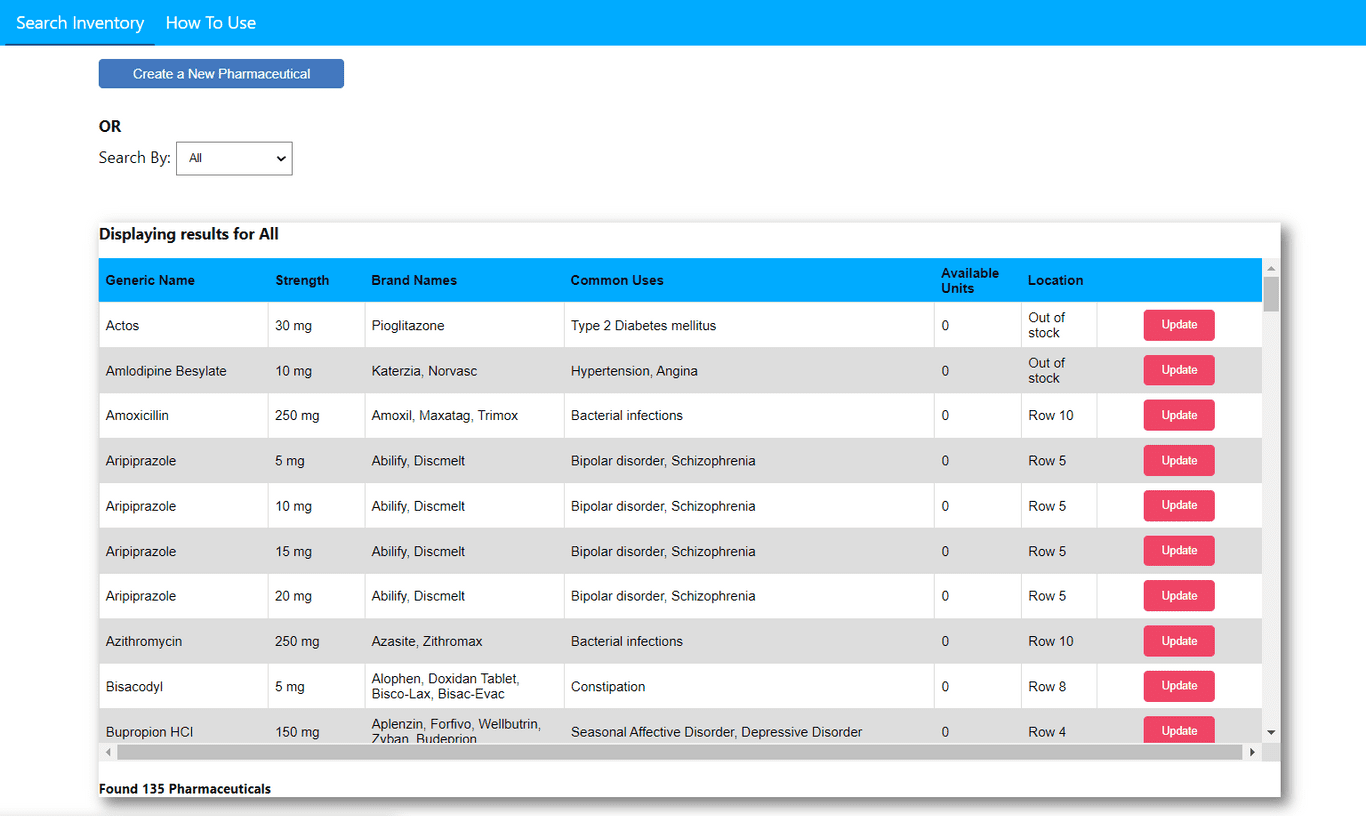Image resolution: width=1366 pixels, height=816 pixels.
Task: Select the Search Inventory tab
Action: [79, 22]
